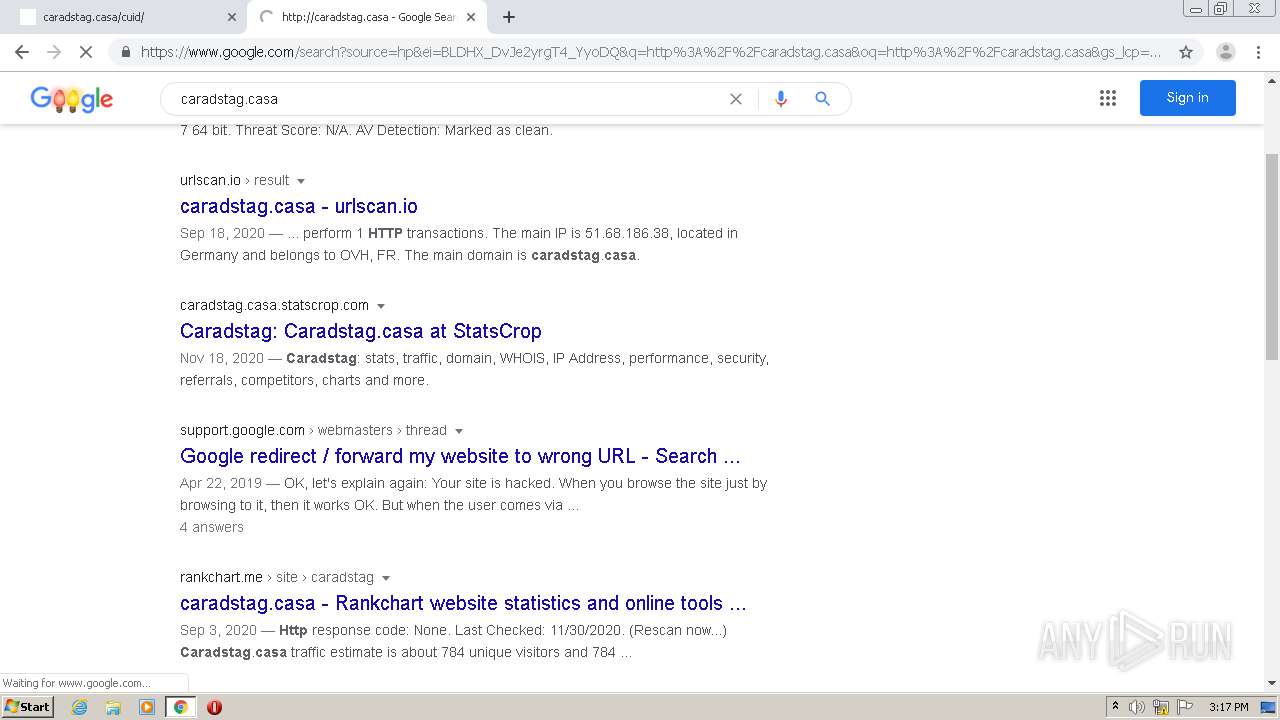Screen dimensions: 1280x720
Task: Open Rankchart website statistics result
Action: 463,603
